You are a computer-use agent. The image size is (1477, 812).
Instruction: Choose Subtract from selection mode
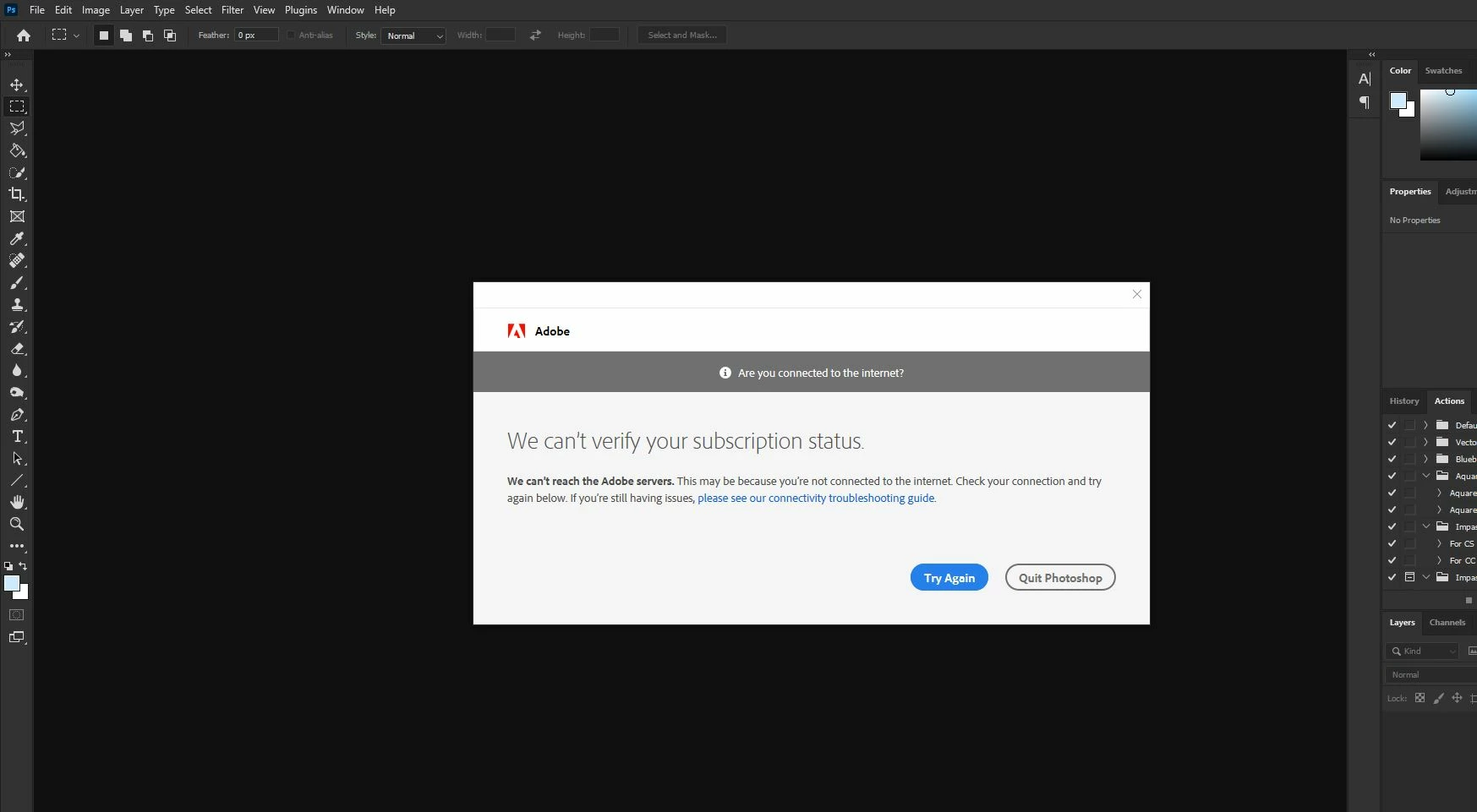click(148, 35)
